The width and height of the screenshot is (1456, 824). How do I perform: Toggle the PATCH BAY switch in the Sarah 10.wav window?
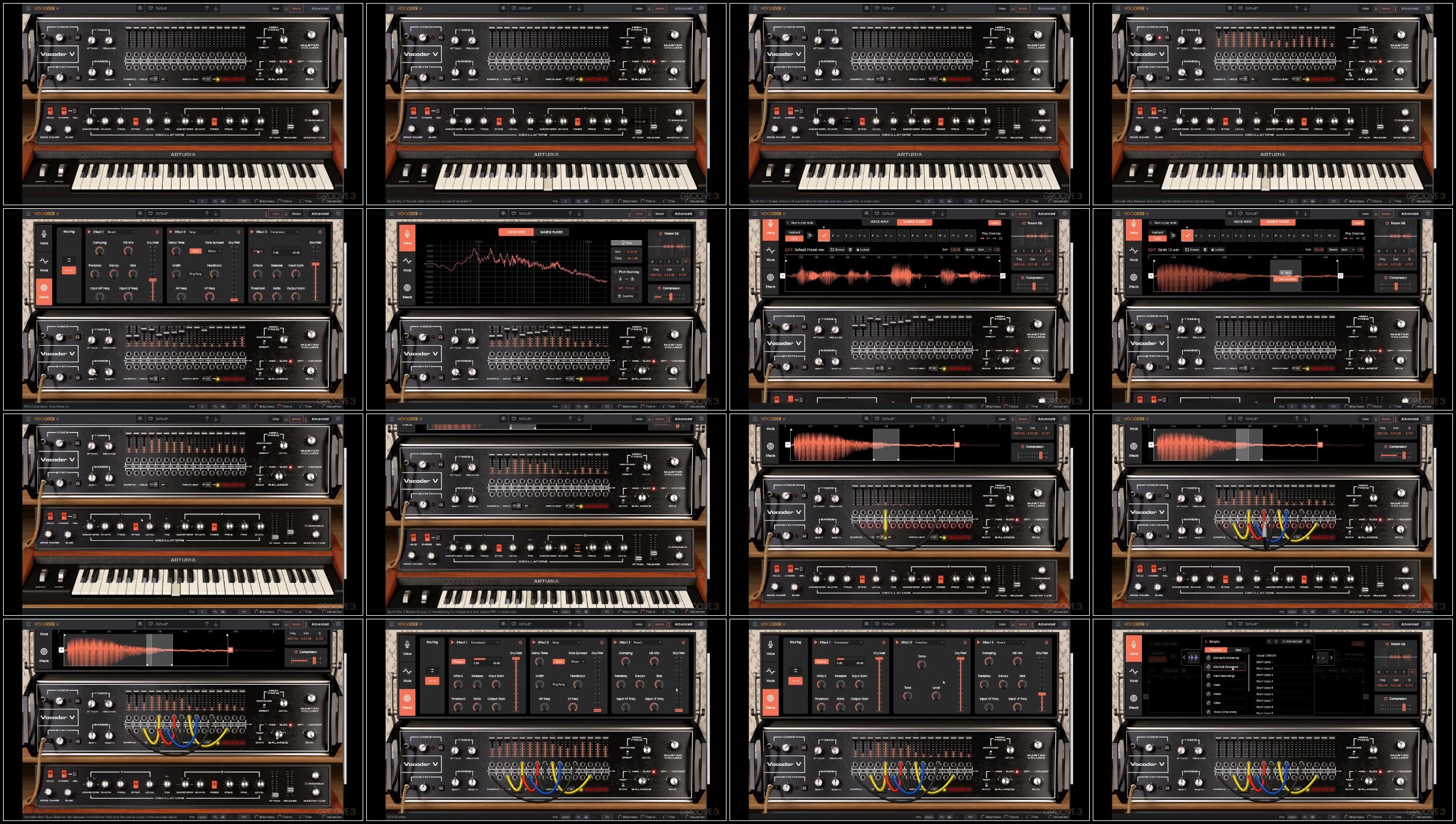pyautogui.click(x=1296, y=368)
